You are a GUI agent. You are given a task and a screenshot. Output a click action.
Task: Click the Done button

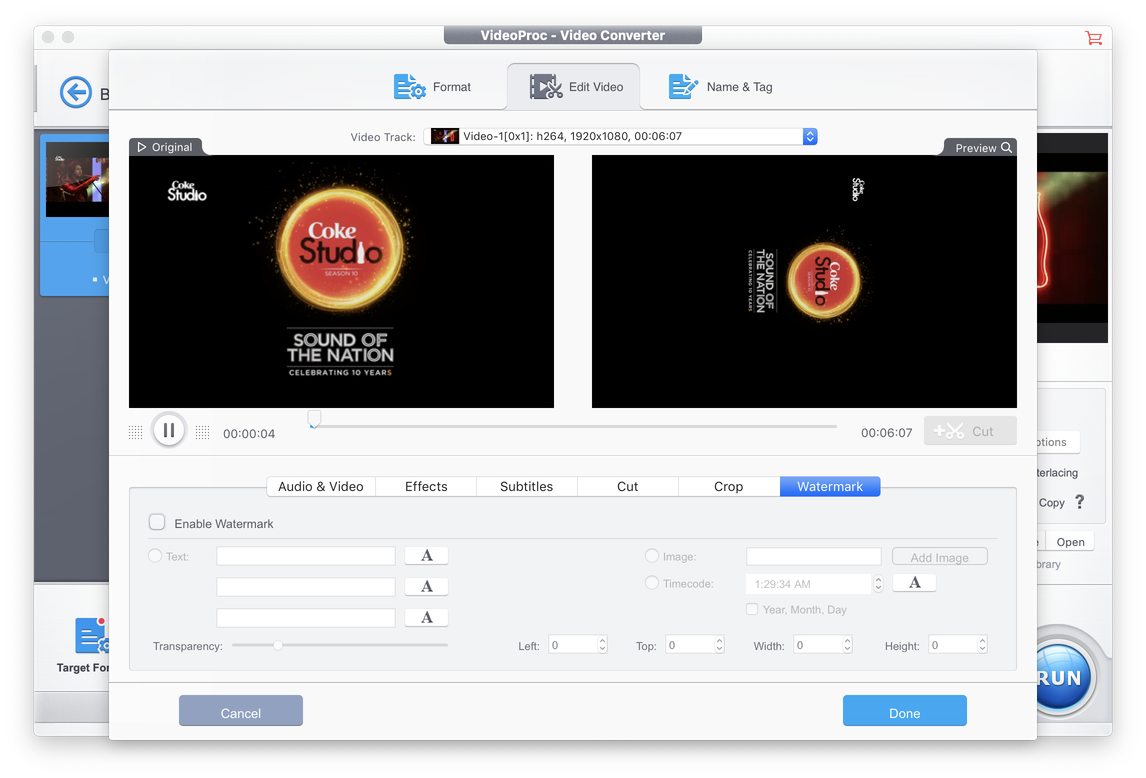[904, 711]
